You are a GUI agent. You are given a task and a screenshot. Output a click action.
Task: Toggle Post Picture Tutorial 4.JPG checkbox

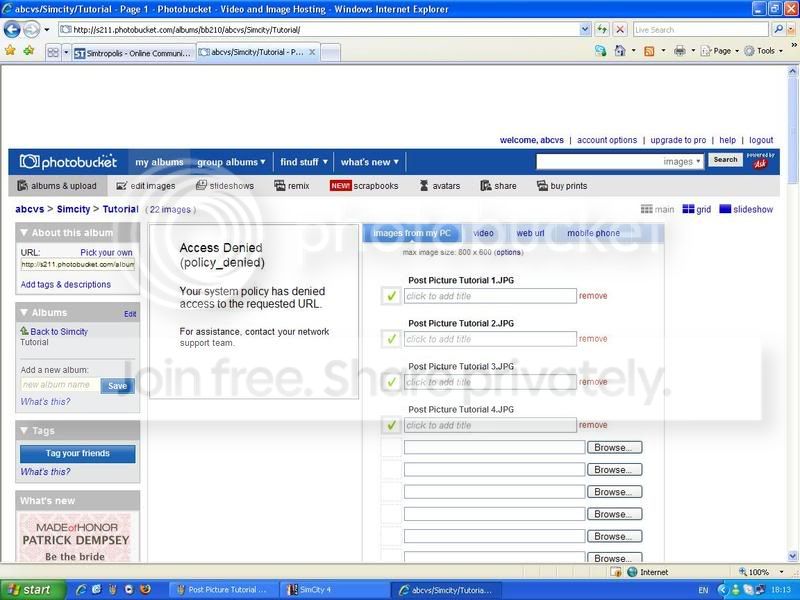[391, 425]
